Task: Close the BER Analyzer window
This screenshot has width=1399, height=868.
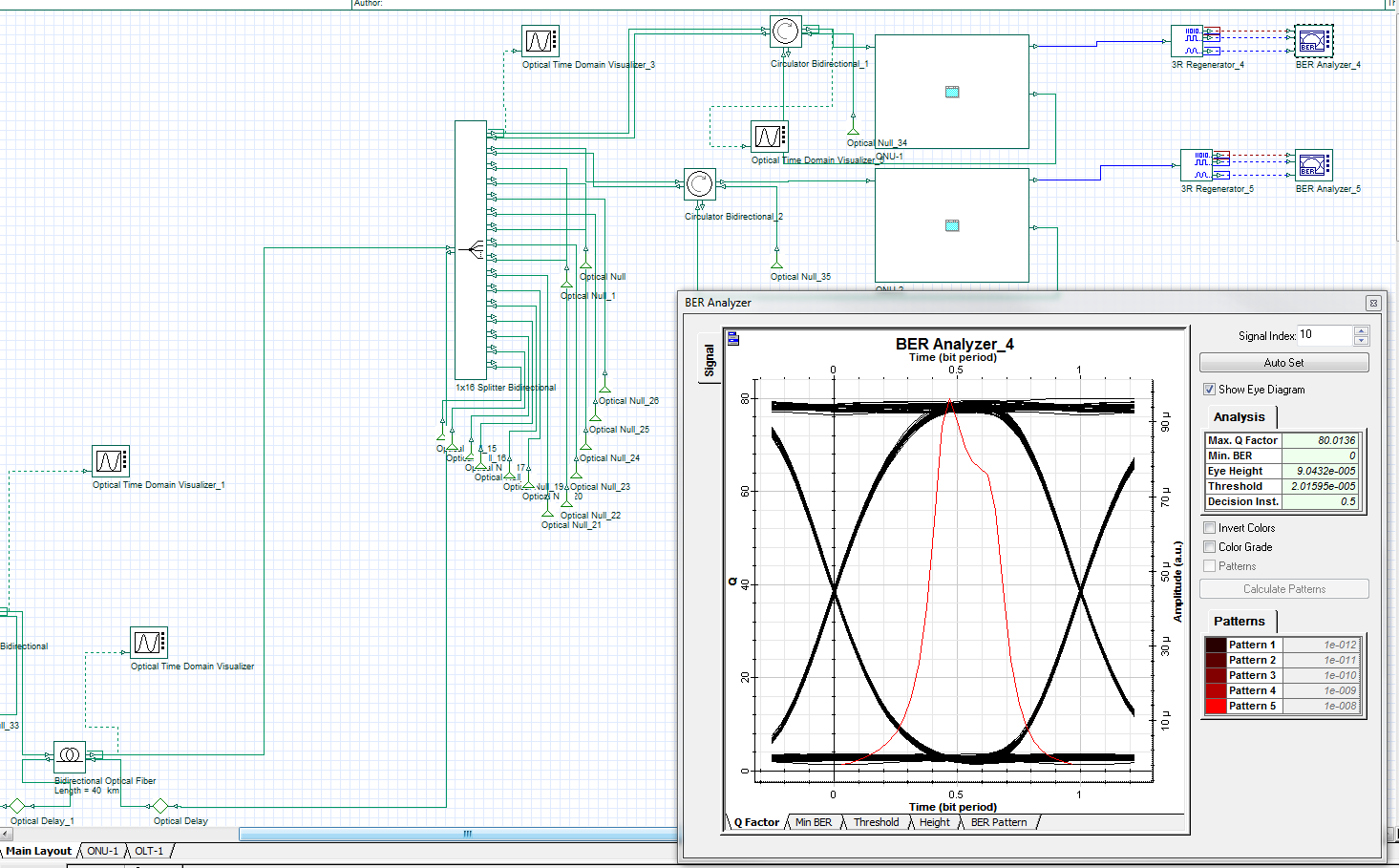Action: 1373,303
